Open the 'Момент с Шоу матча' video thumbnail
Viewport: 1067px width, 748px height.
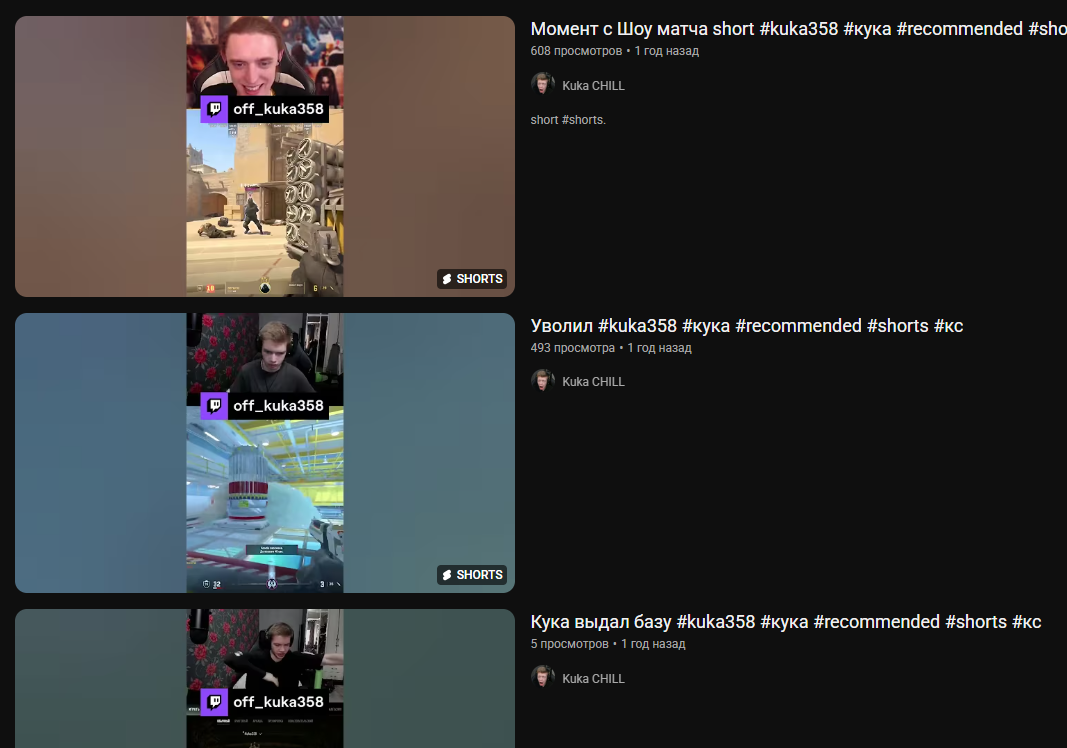point(265,157)
